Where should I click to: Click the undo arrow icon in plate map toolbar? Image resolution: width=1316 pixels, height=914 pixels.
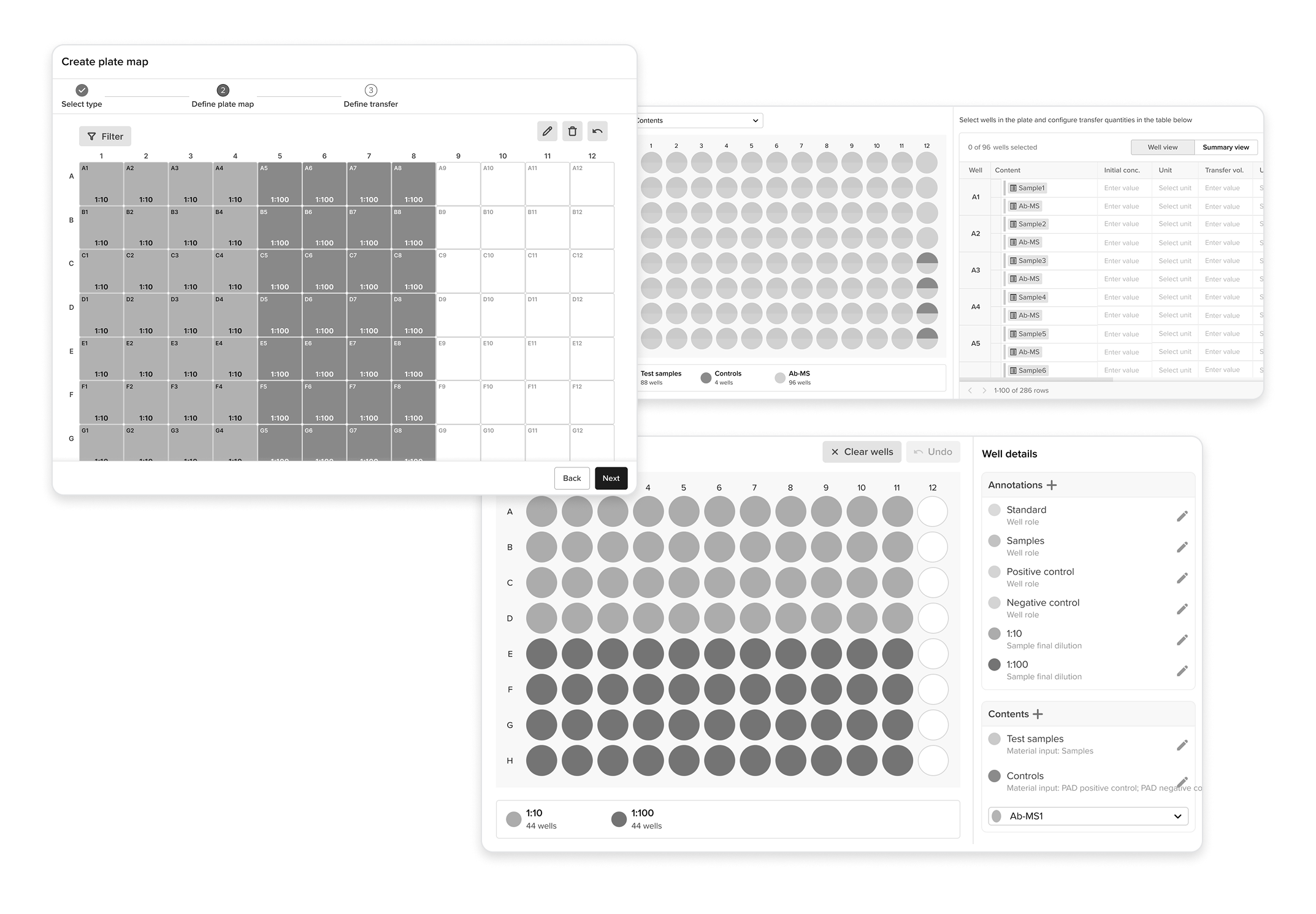coord(597,131)
